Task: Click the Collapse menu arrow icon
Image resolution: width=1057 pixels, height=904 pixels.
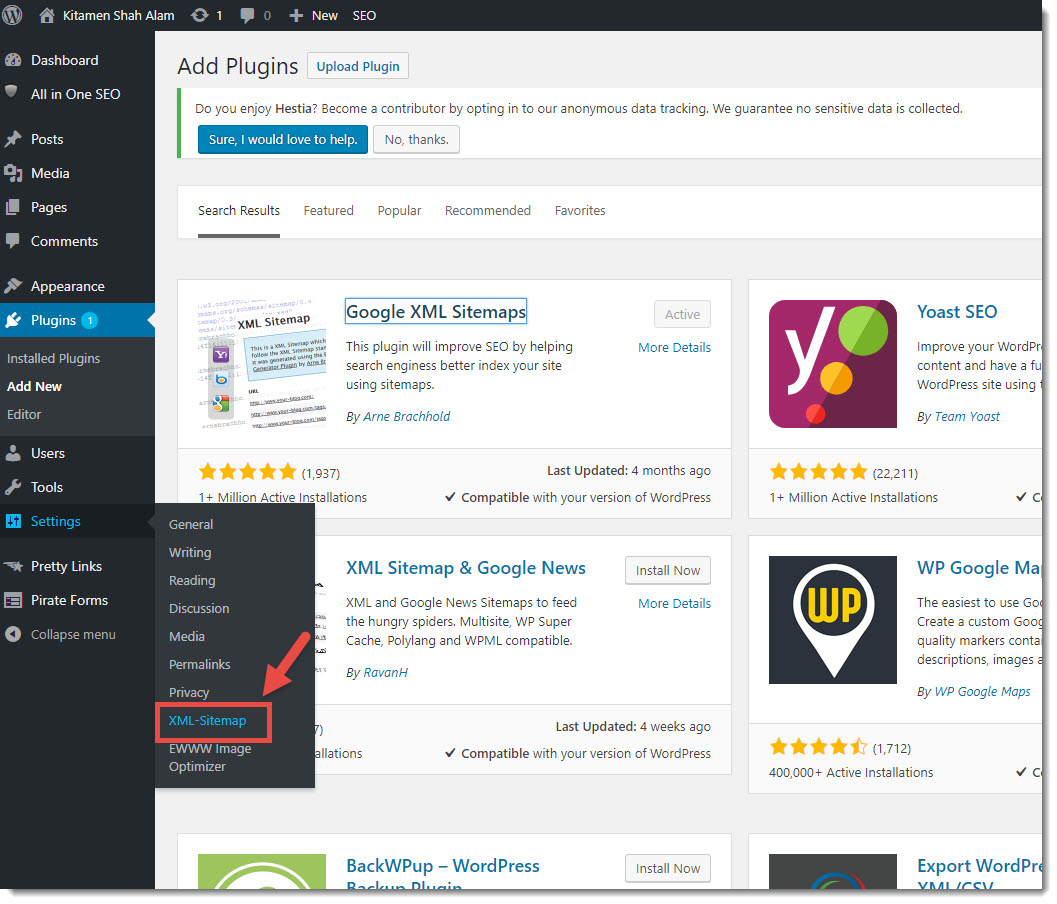Action: click(13, 634)
